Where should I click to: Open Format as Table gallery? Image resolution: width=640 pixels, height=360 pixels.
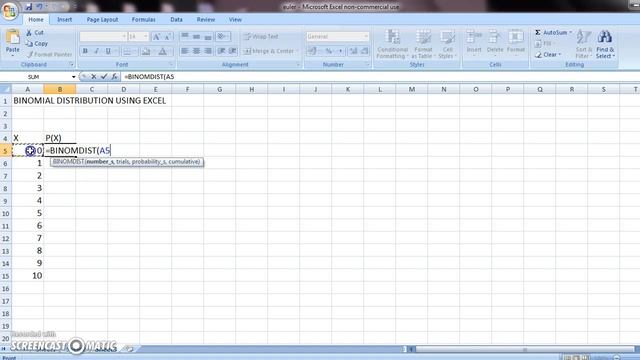(423, 44)
